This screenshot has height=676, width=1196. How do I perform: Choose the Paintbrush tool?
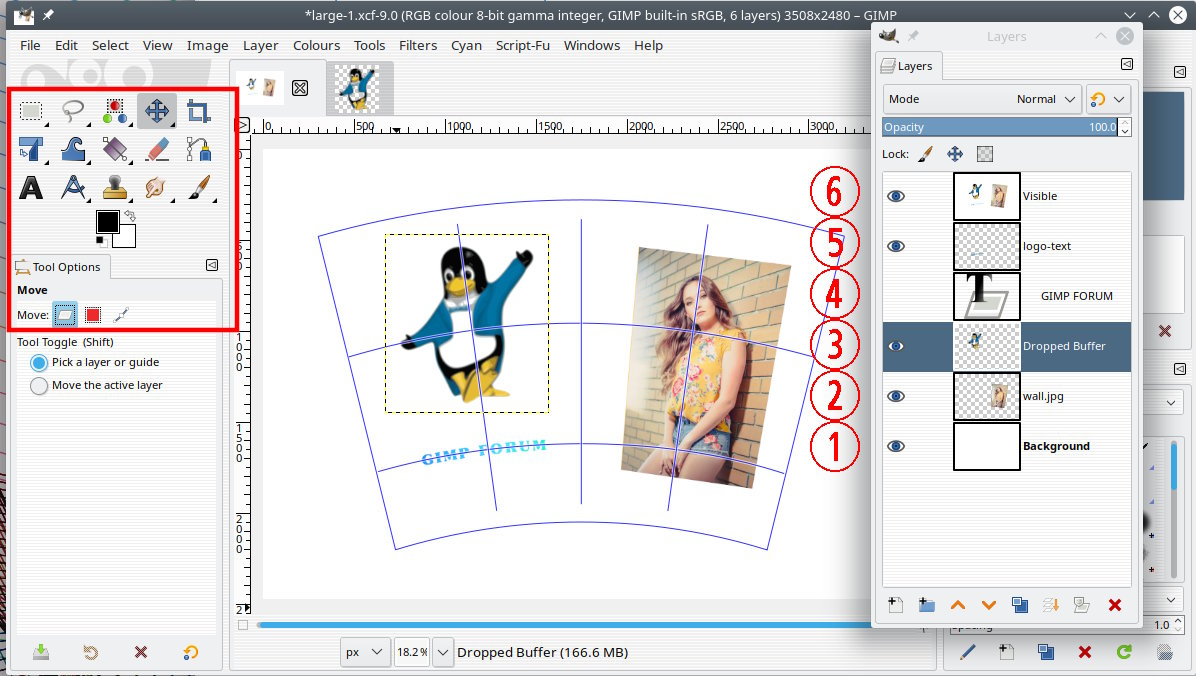198,188
